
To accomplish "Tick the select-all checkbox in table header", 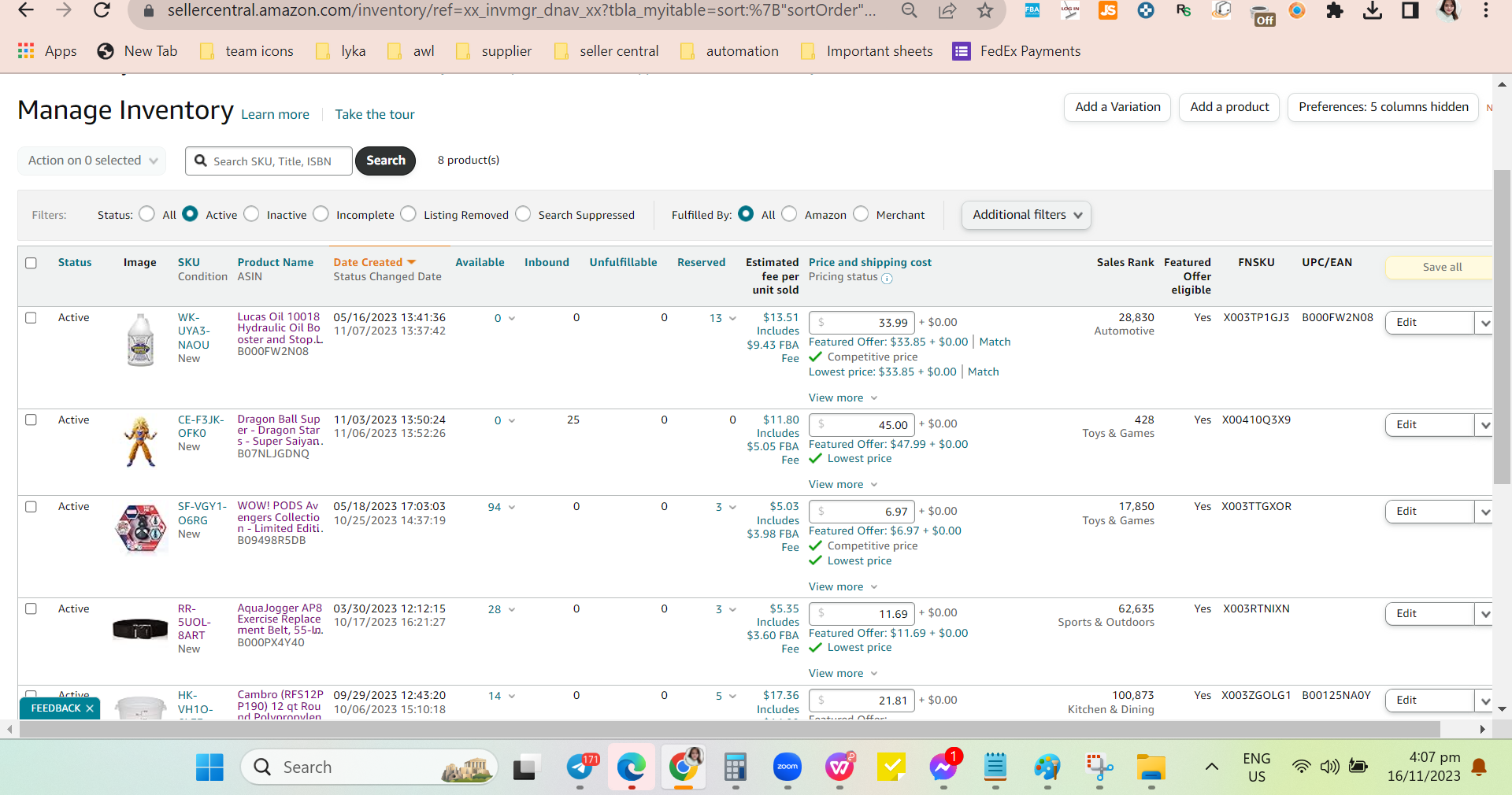I will (x=31, y=263).
